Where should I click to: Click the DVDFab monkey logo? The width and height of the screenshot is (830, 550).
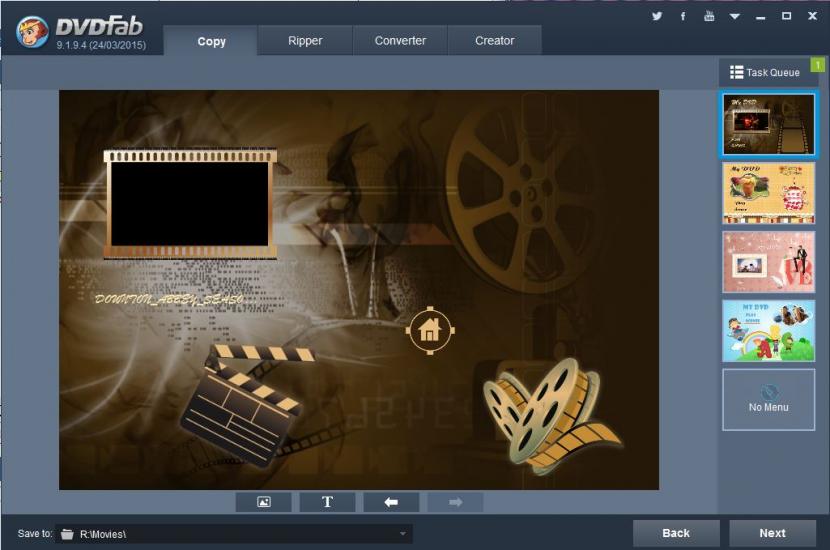[x=32, y=31]
